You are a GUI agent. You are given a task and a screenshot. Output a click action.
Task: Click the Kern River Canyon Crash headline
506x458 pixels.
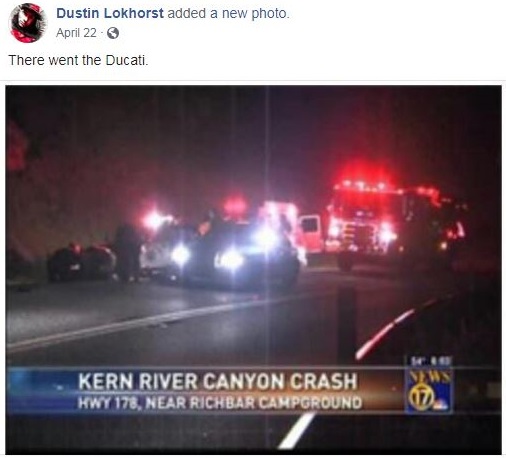218,381
